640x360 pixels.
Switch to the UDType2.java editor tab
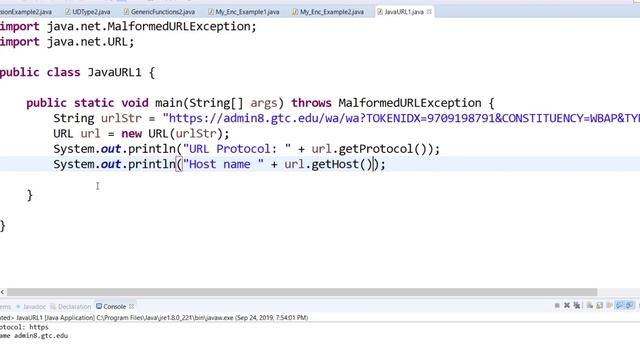point(88,12)
